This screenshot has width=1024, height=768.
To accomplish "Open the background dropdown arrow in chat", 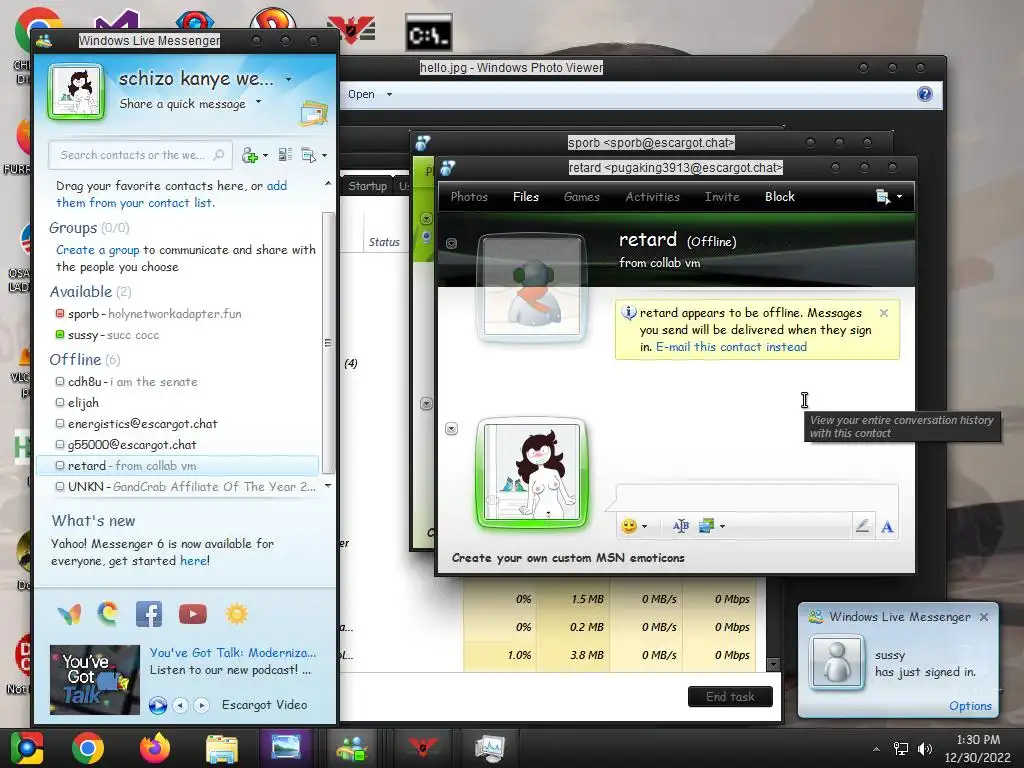I will 722,526.
